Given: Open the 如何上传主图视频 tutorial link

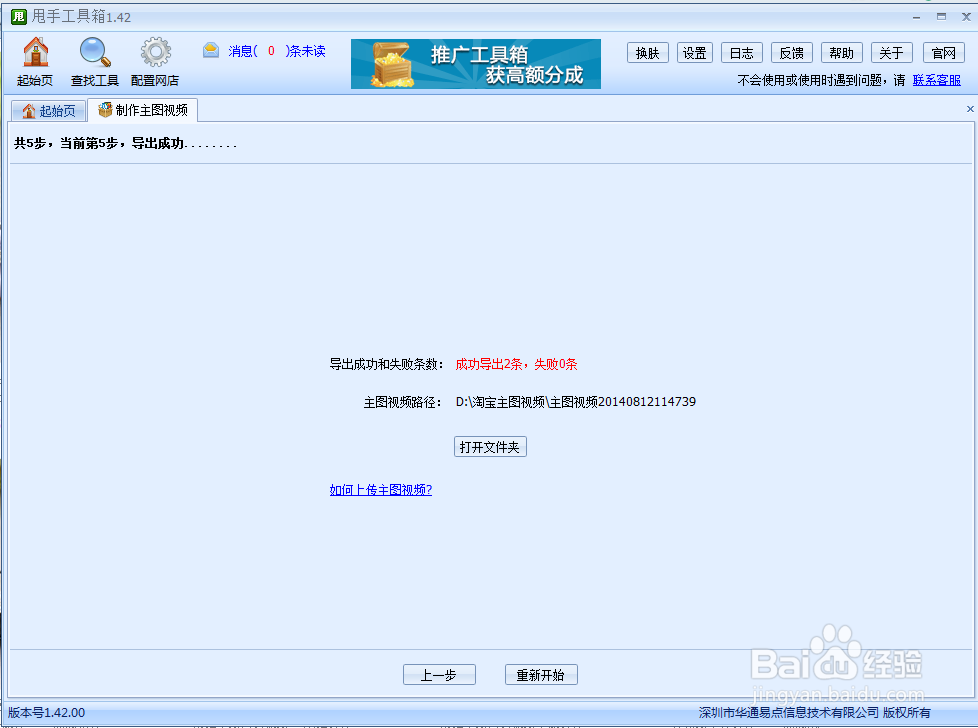Looking at the screenshot, I should click(x=380, y=490).
